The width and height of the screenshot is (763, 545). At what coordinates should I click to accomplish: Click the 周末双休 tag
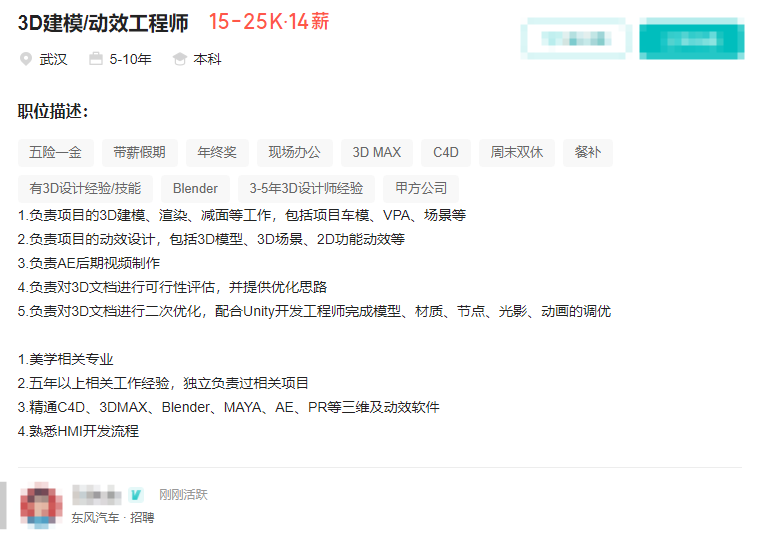[x=517, y=152]
